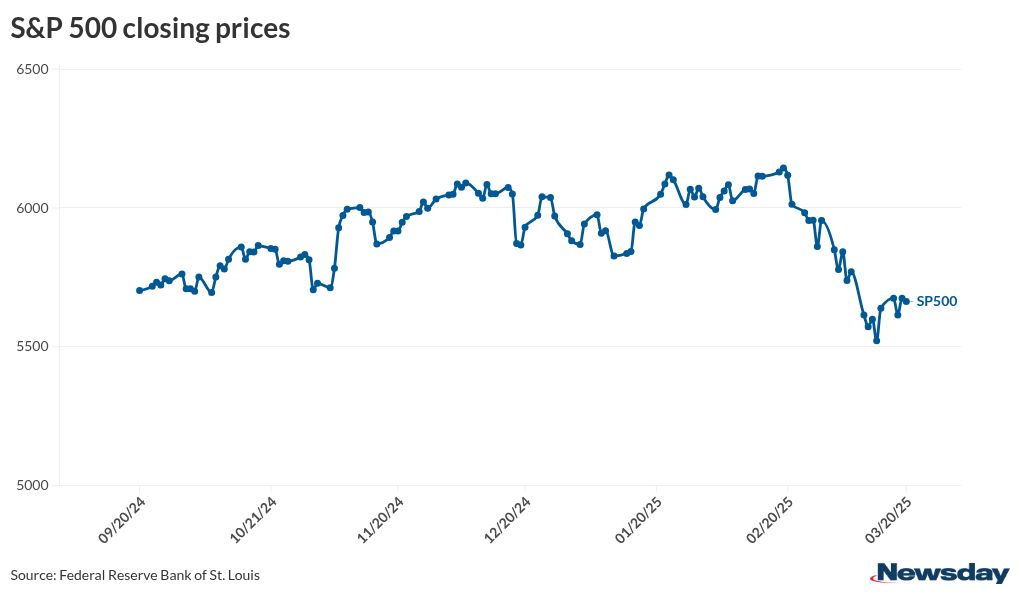This screenshot has width=1020, height=597.
Task: Click the 6500 y-axis value label
Action: click(33, 69)
